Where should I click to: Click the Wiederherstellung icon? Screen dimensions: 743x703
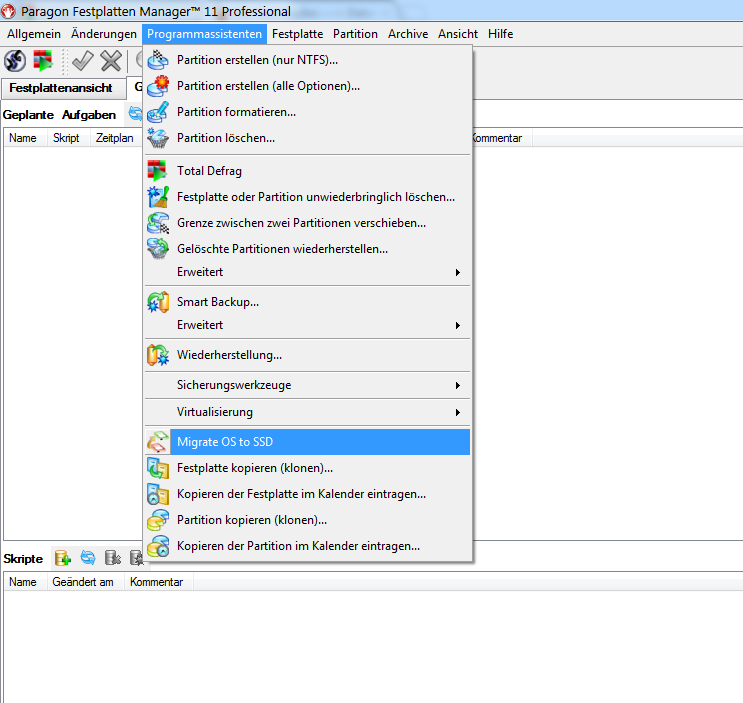(x=158, y=355)
